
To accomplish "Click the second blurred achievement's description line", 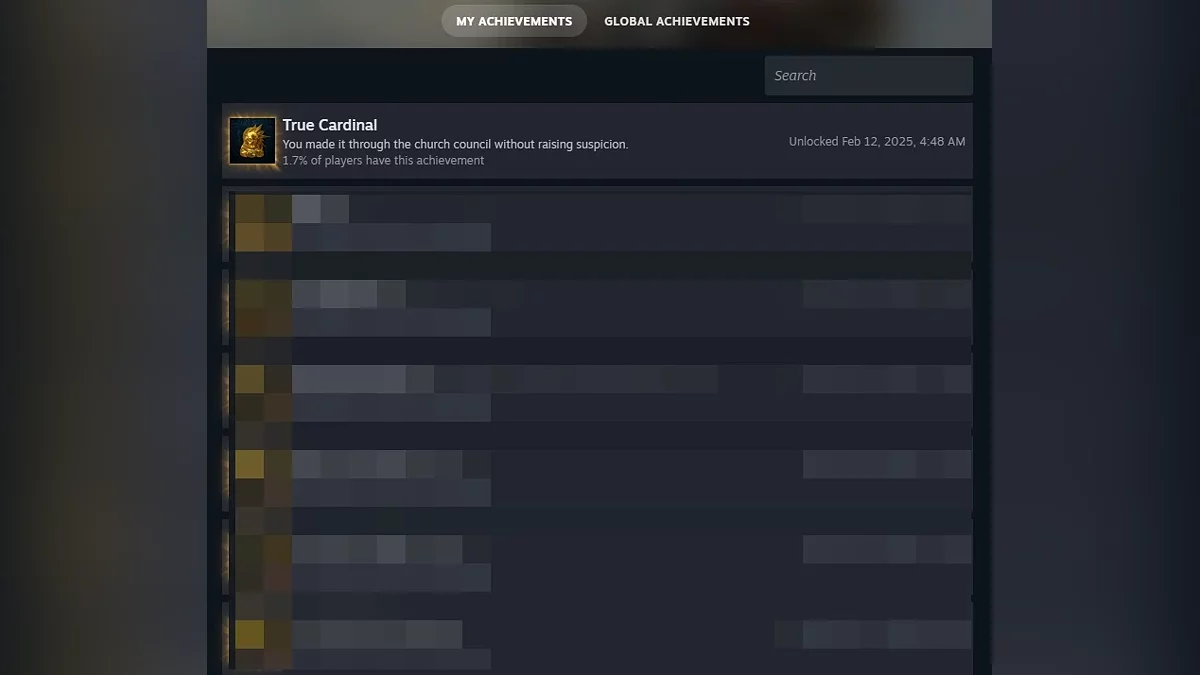I will point(391,322).
